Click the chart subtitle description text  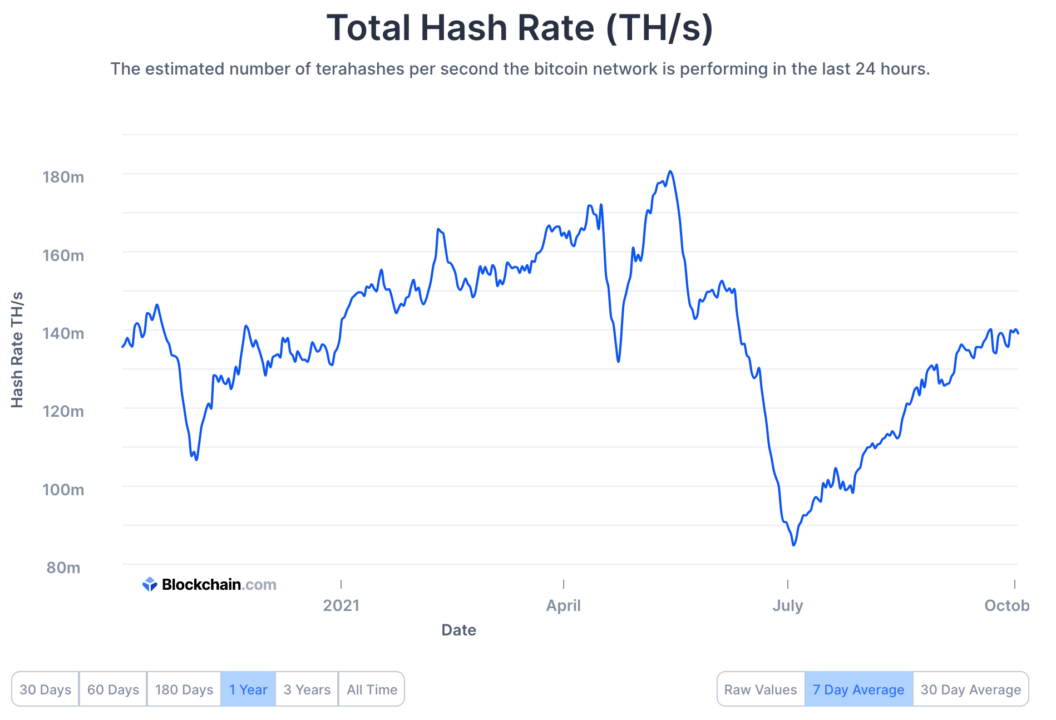coord(528,69)
